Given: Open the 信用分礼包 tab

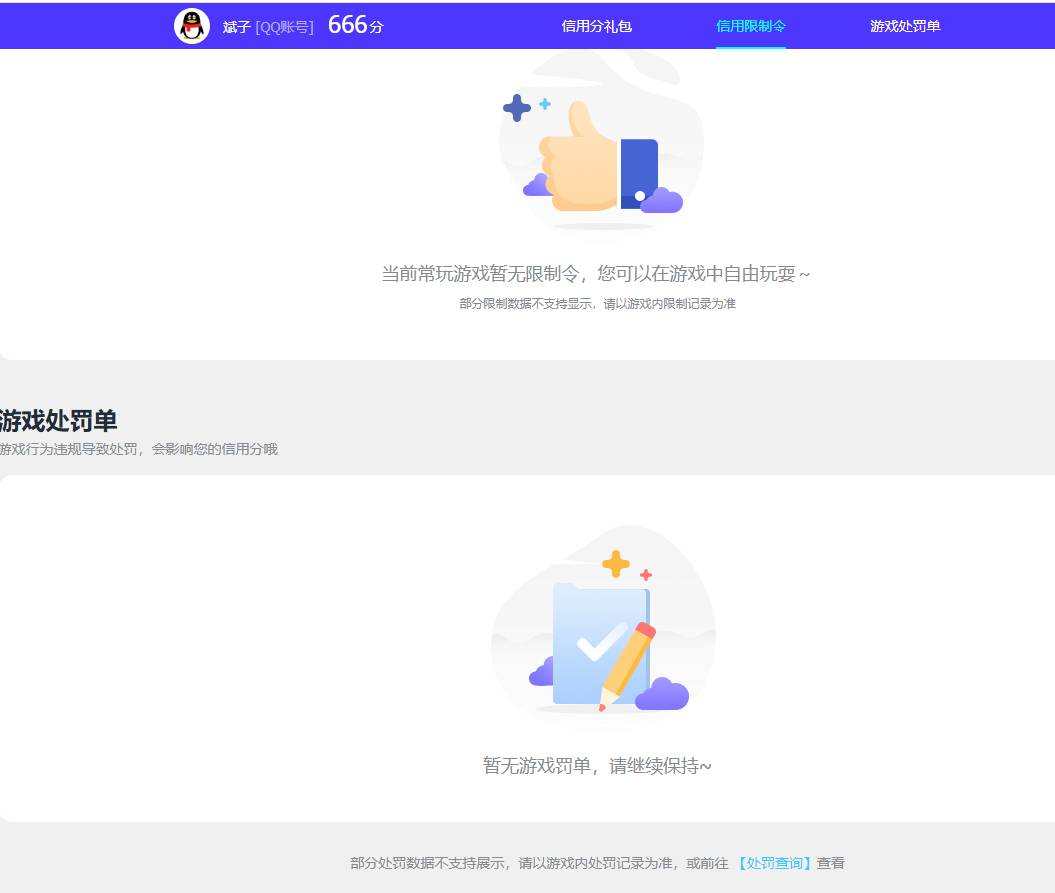Looking at the screenshot, I should click(x=596, y=26).
